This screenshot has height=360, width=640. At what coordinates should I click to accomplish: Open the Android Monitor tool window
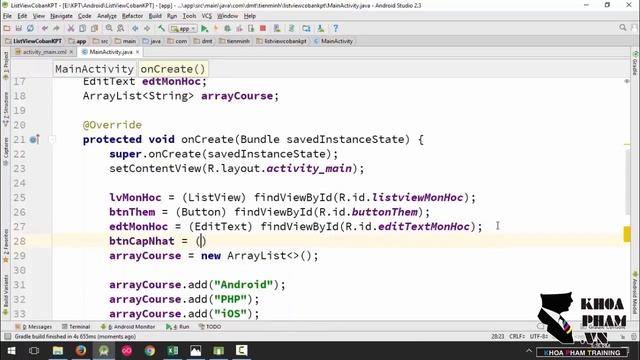128,327
